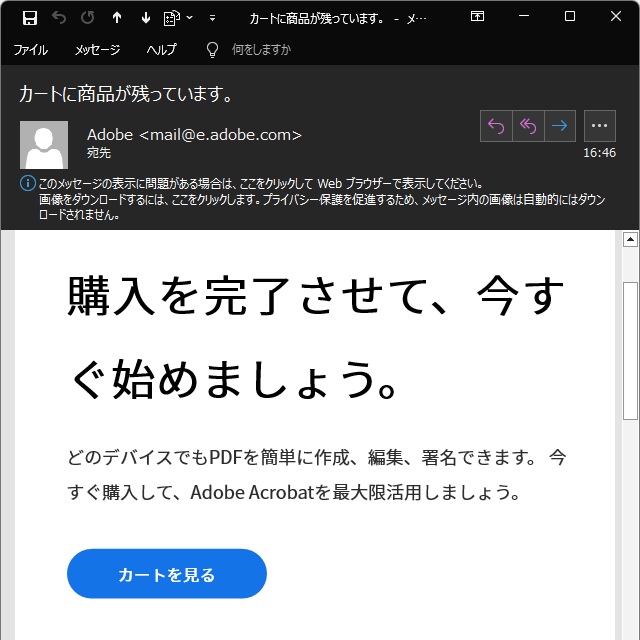Focus the 何をしますか search box
This screenshot has width=640, height=640.
pos(261,50)
